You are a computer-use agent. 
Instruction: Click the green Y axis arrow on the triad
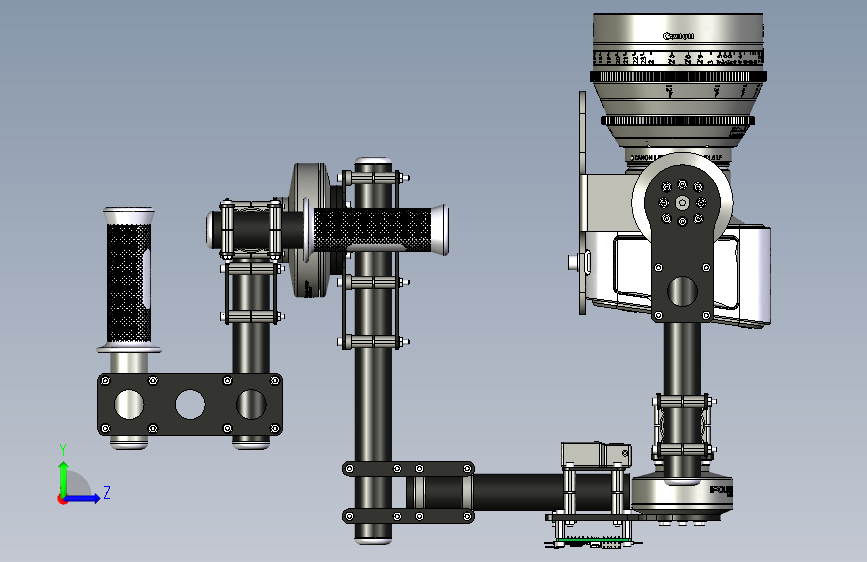63,478
